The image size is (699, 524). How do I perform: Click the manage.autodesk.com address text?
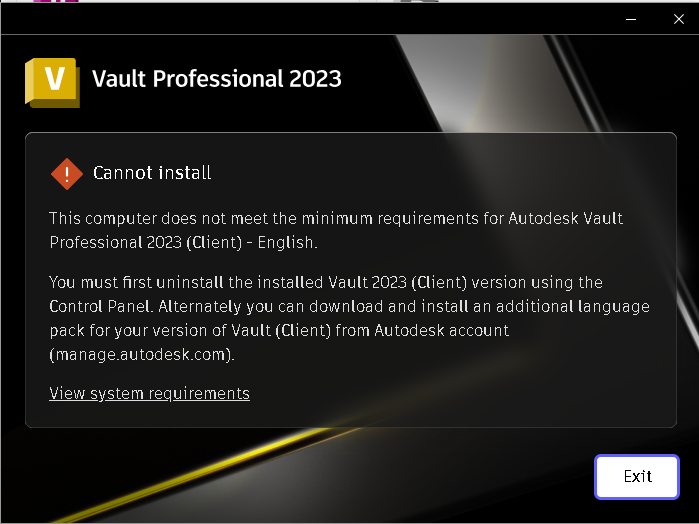142,354
